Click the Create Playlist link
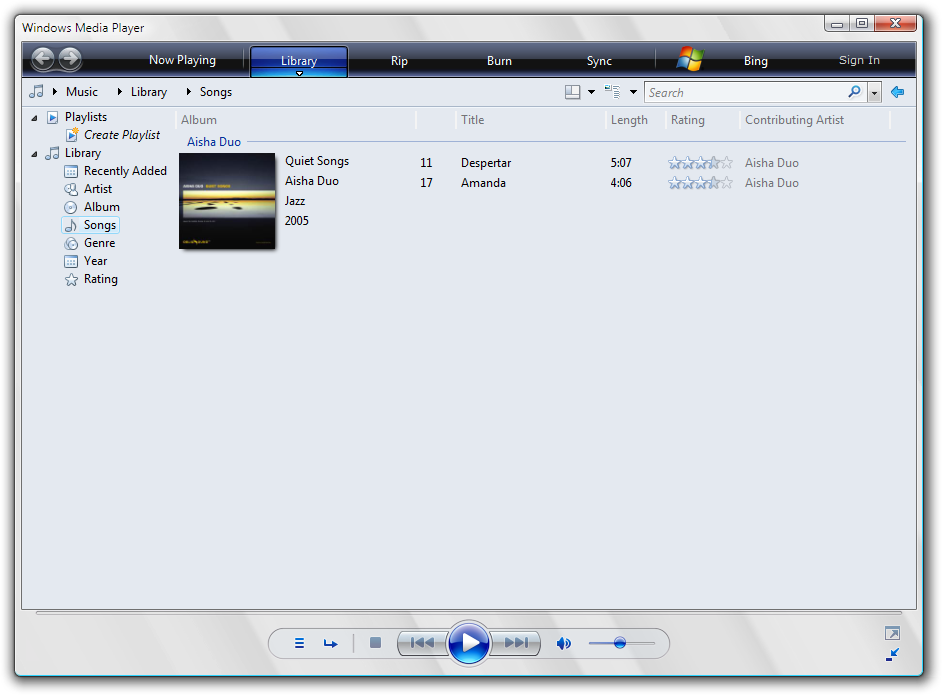Screen dimensions: 942x696 click(122, 135)
